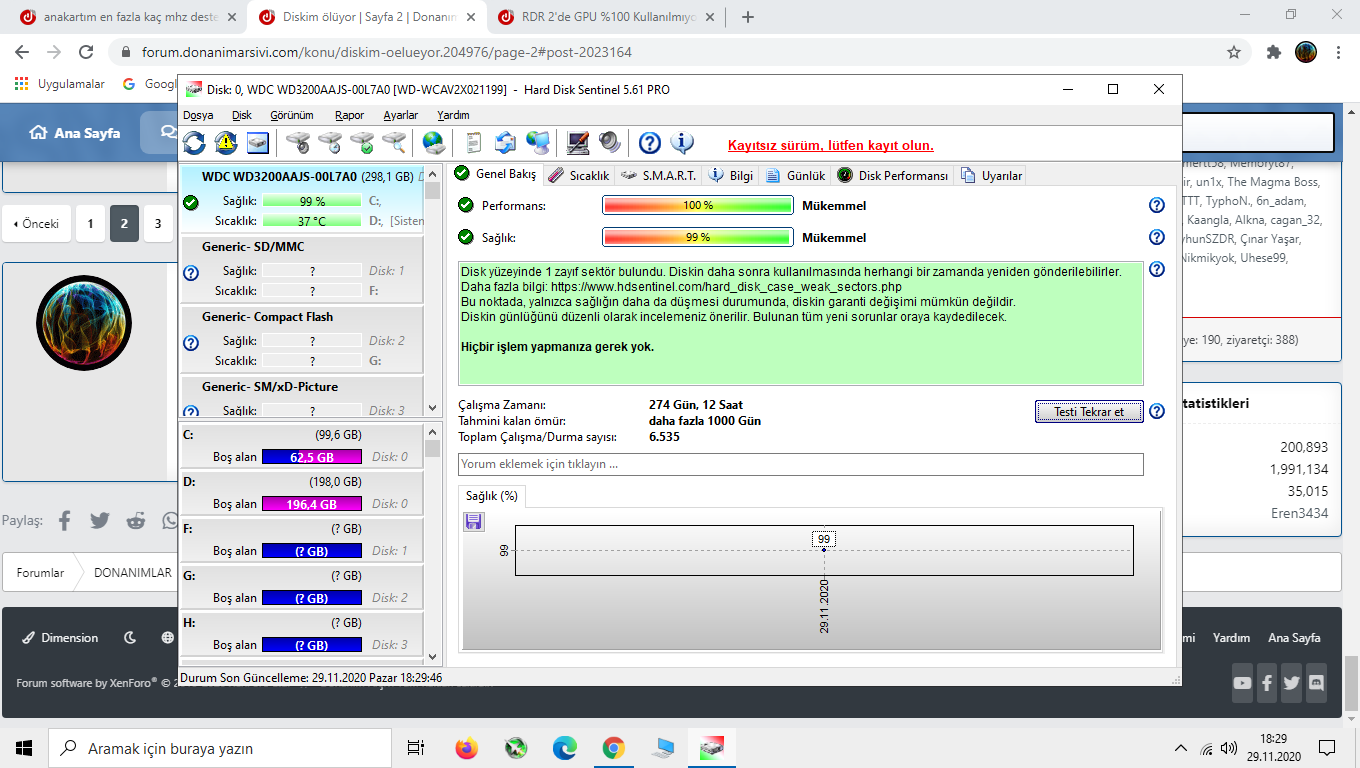Click help icon beside the Mükemmel health row
Image resolution: width=1360 pixels, height=768 pixels.
(1157, 237)
